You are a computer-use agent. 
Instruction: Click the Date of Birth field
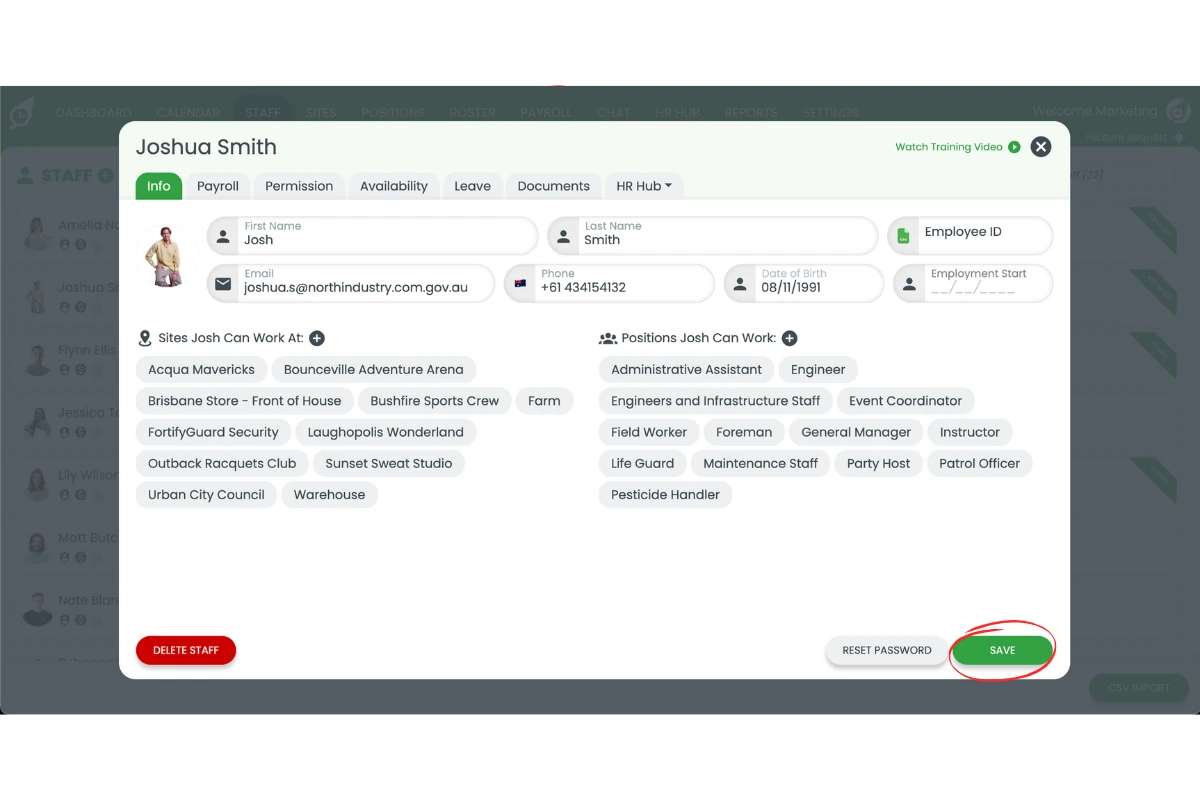804,283
